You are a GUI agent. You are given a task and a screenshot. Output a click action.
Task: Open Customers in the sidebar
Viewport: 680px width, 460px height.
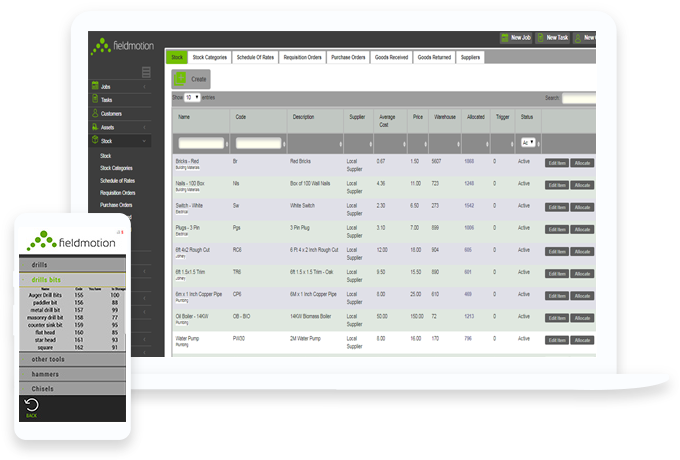point(111,114)
